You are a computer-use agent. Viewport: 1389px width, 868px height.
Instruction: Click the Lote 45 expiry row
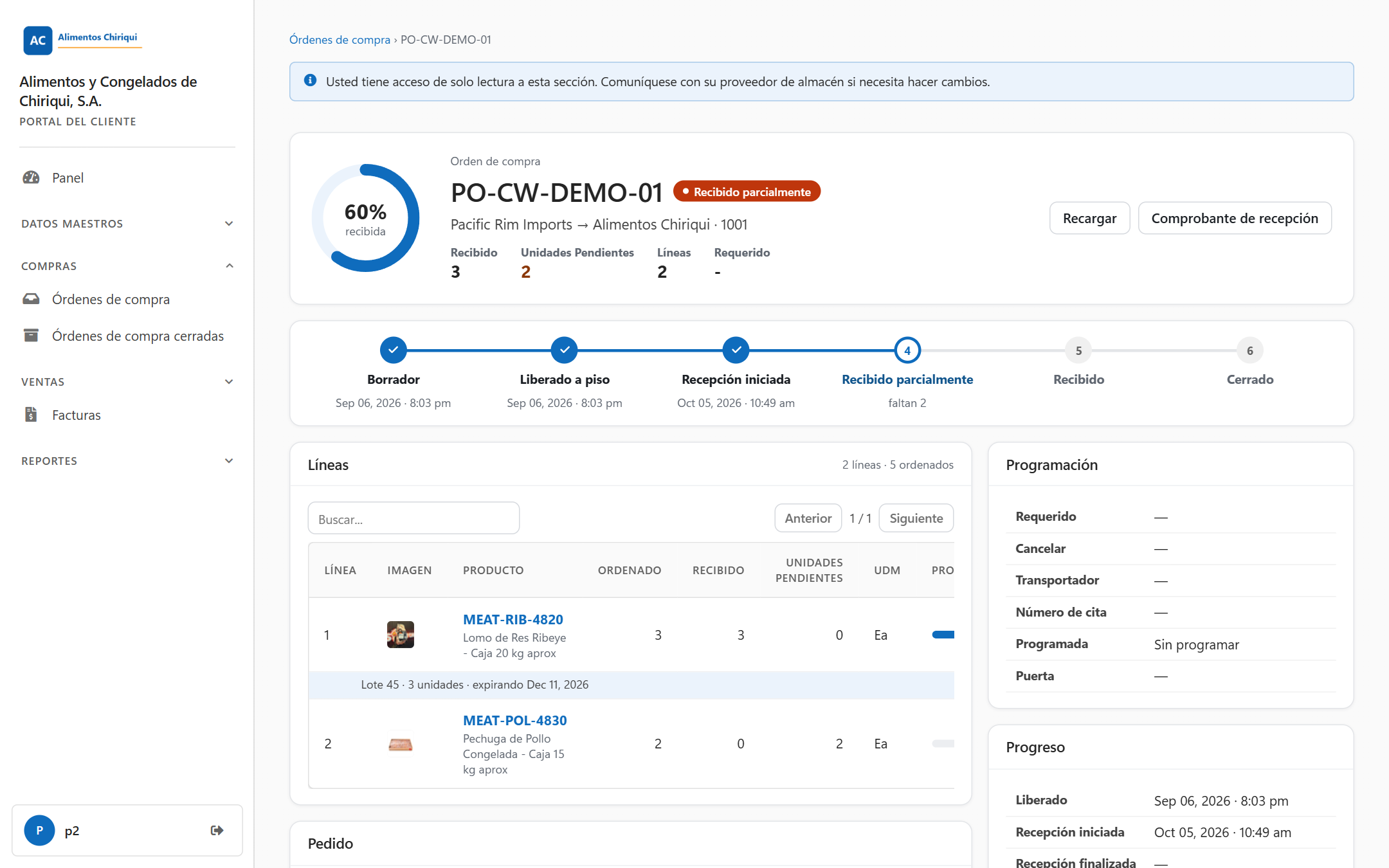[x=631, y=685]
